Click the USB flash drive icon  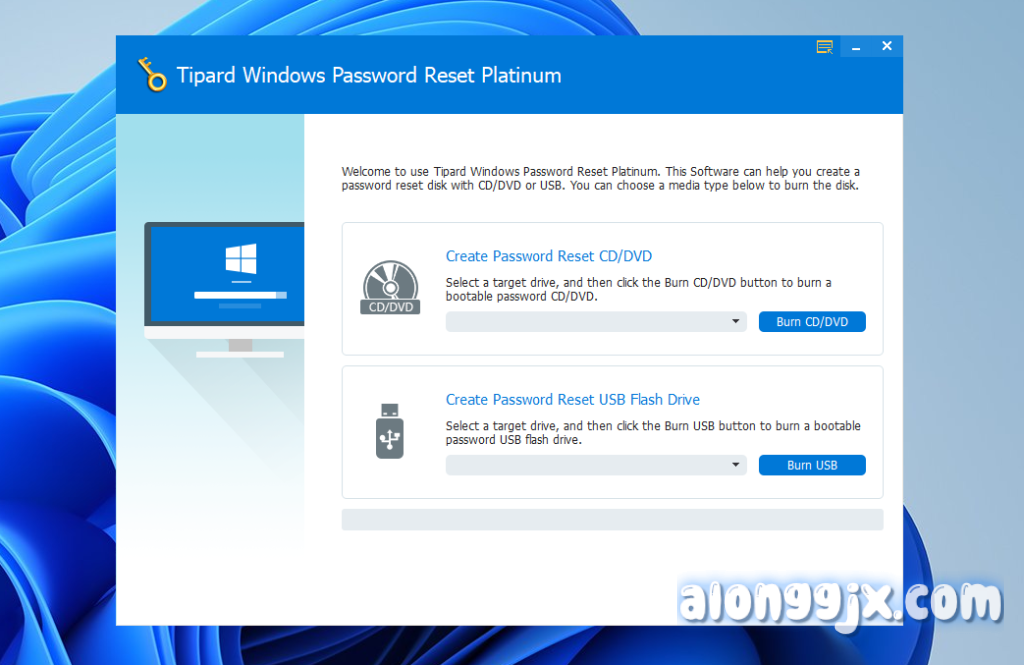point(389,431)
